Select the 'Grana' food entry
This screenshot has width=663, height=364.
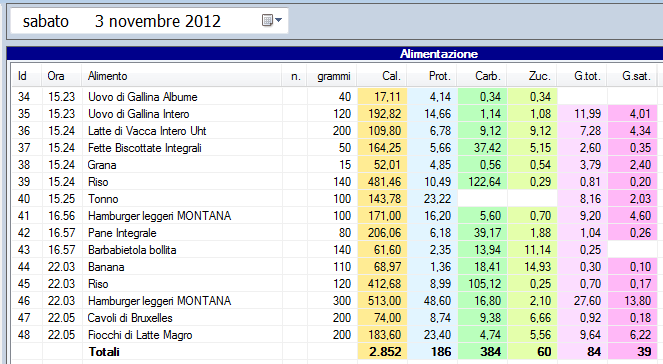click(335, 164)
